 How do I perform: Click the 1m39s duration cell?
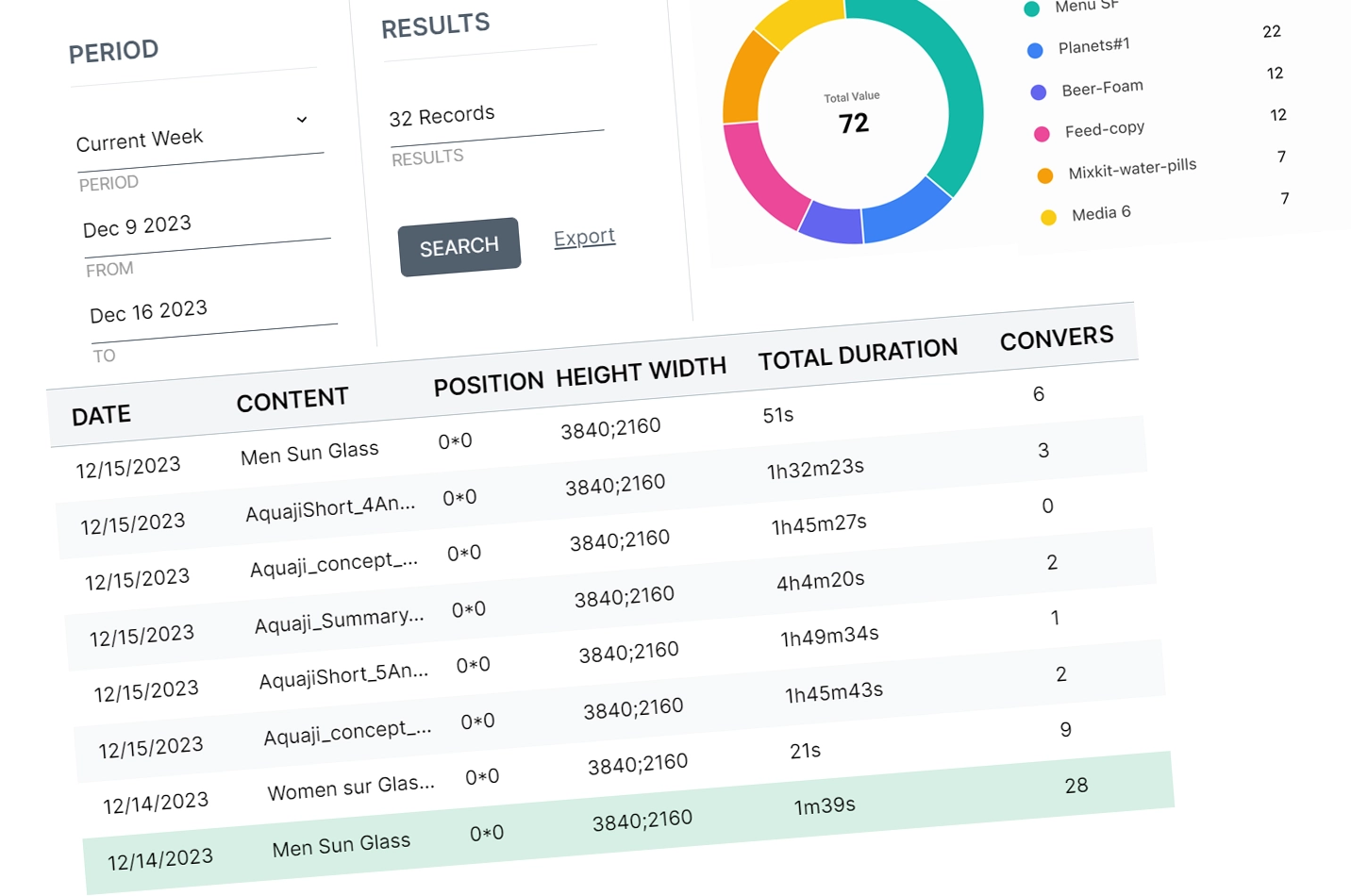[x=825, y=806]
